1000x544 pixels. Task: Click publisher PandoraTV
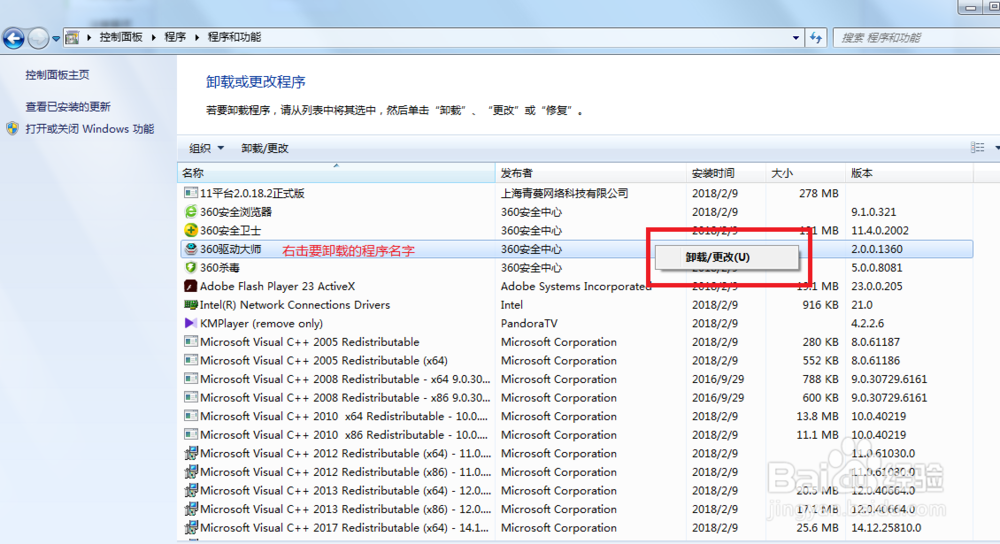point(529,323)
